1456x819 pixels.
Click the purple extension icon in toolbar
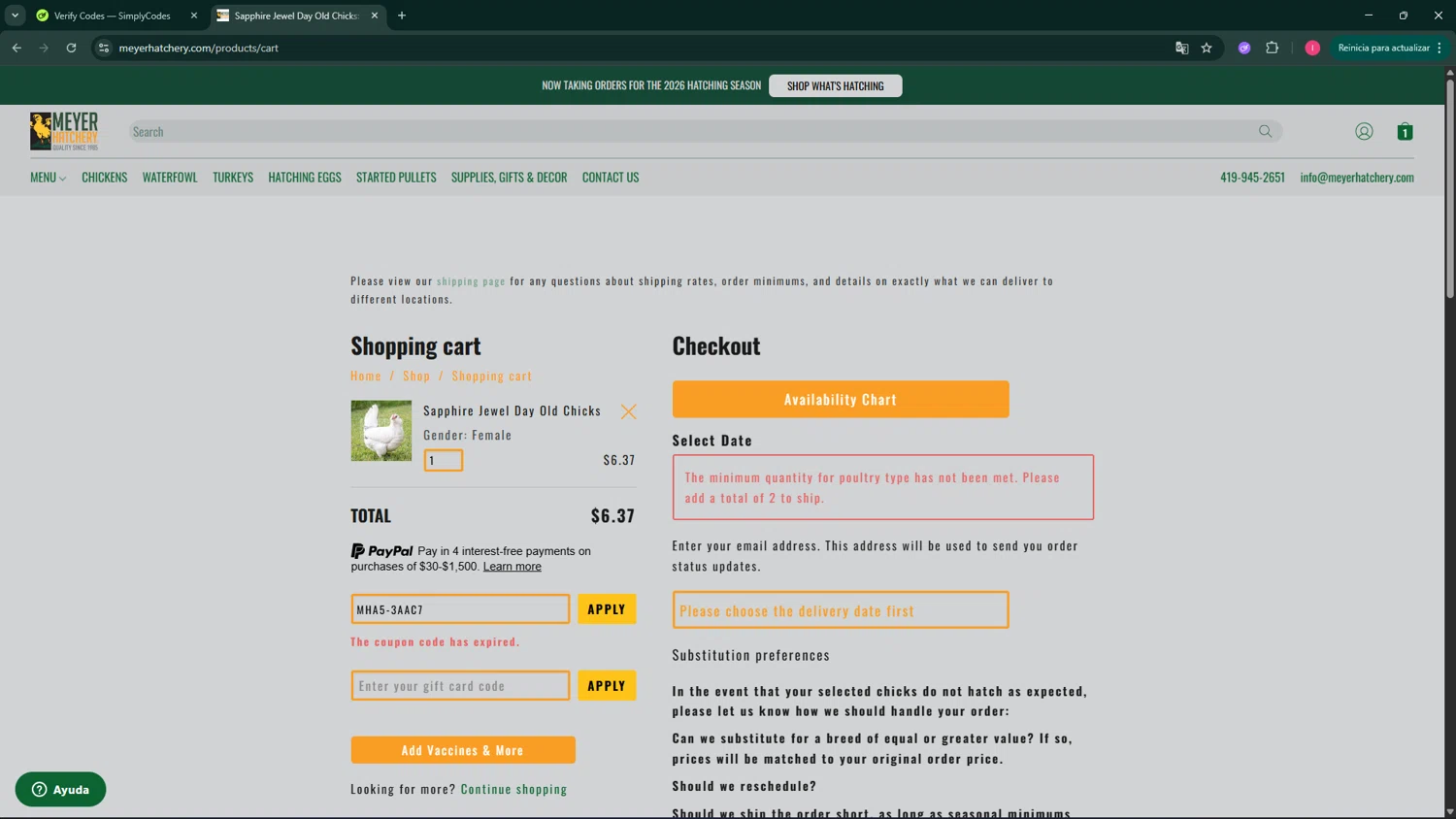tap(1243, 48)
